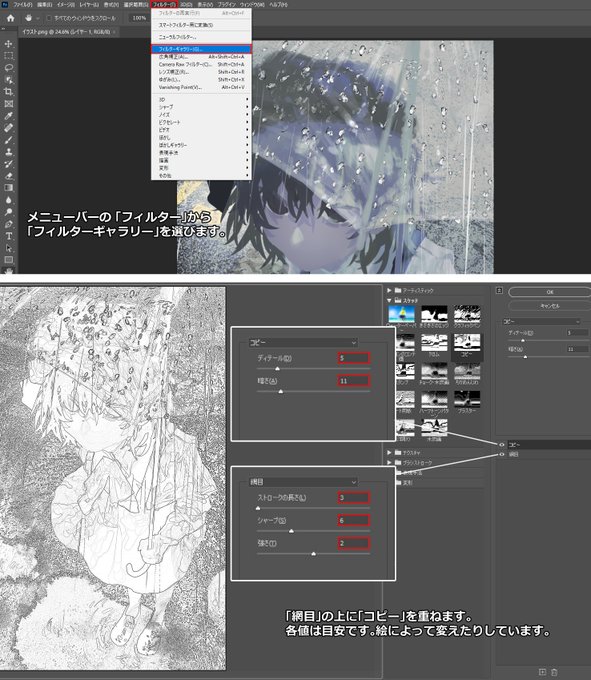Choose スマートフィルター用に変換 entry
This screenshot has height=680, width=591.
click(x=201, y=25)
